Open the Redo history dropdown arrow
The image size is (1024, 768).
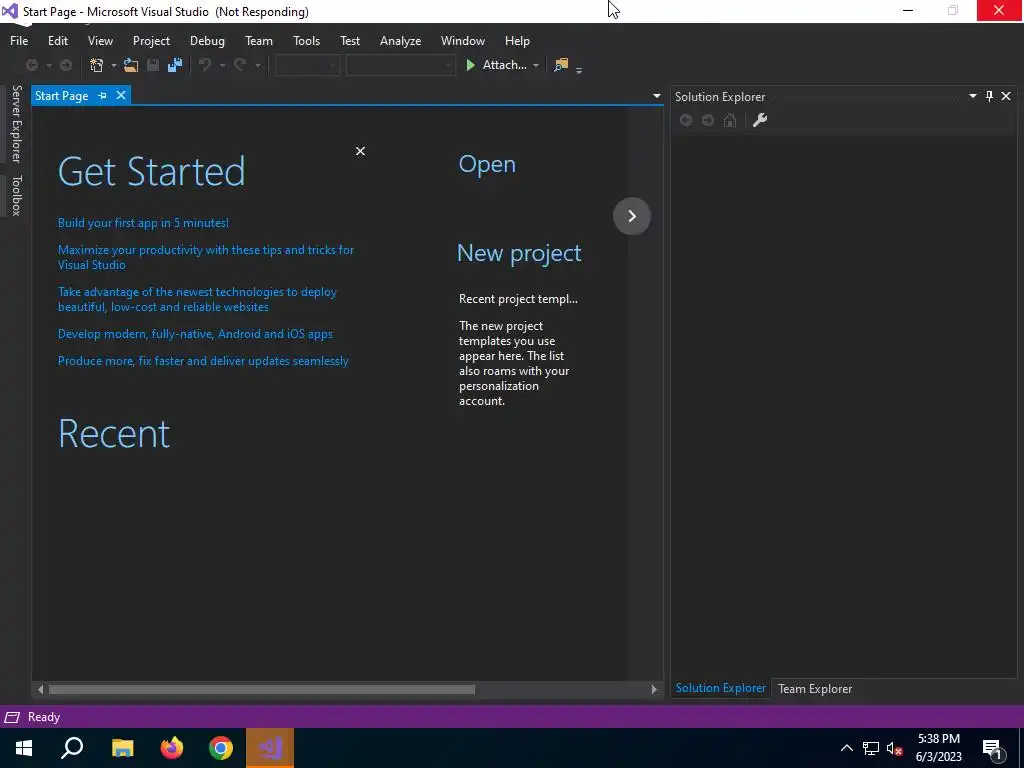tap(257, 65)
